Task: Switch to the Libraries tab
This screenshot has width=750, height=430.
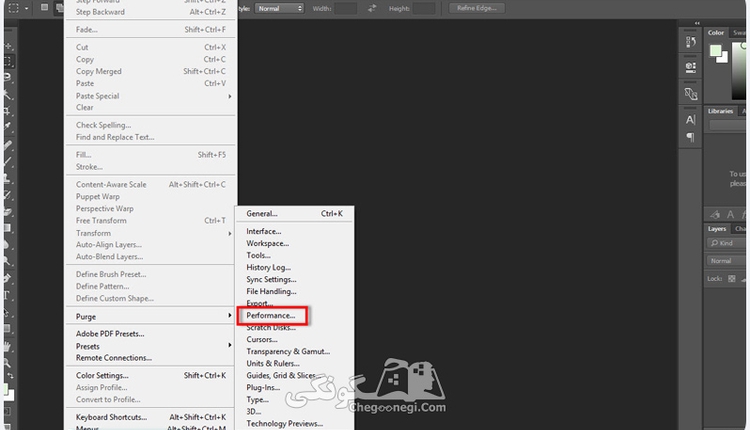Action: pos(720,111)
